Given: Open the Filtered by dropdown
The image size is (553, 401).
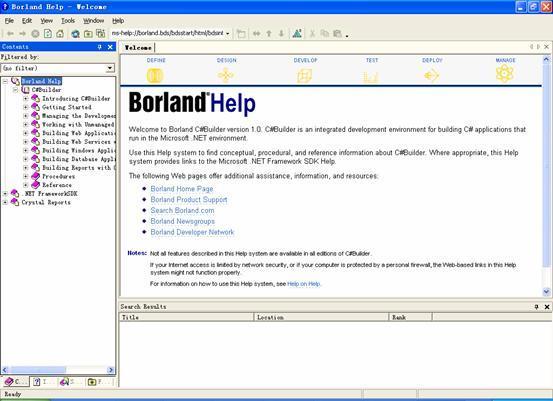Looking at the screenshot, I should (x=58, y=68).
